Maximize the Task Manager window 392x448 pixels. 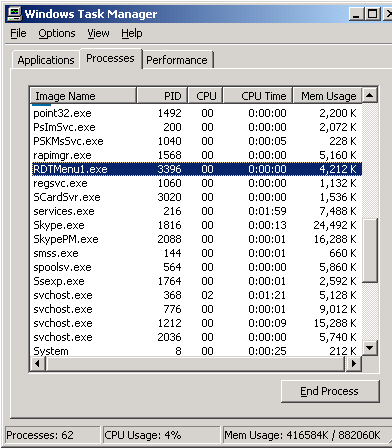tap(372, 14)
